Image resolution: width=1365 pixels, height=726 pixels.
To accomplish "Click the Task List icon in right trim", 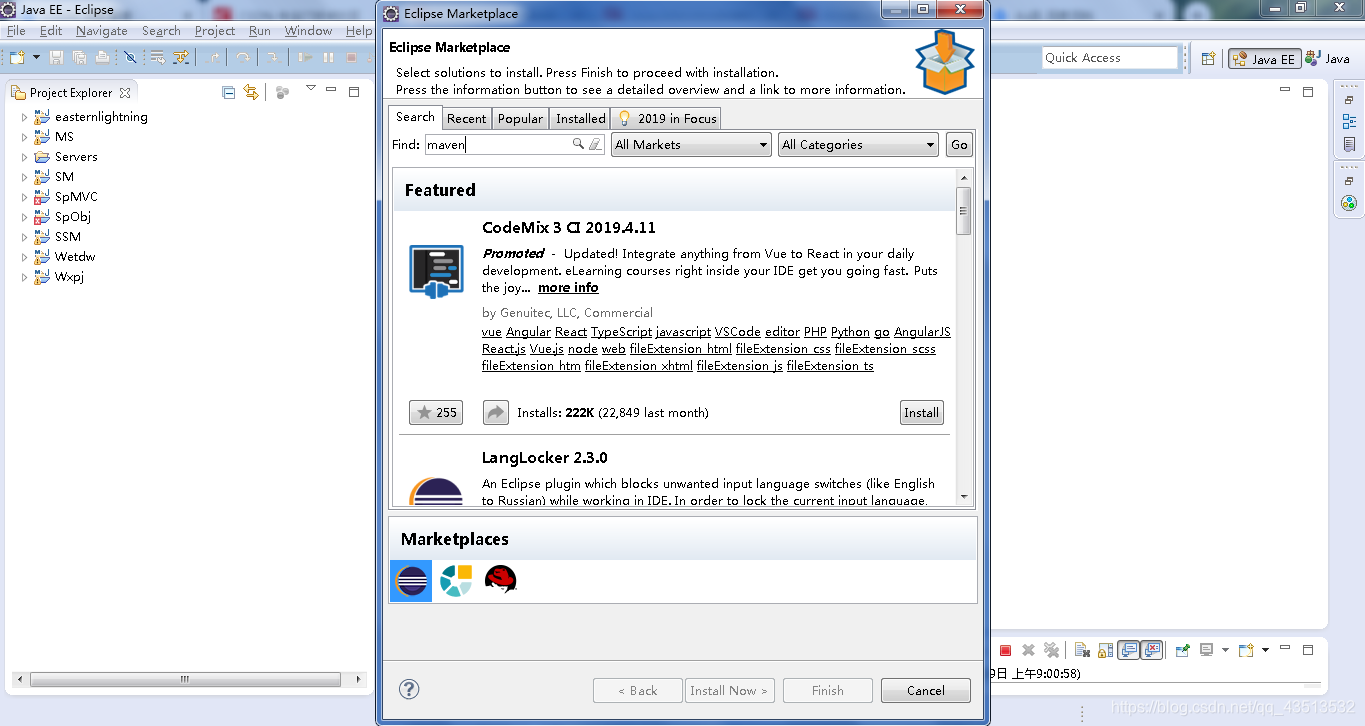I will (x=1349, y=145).
